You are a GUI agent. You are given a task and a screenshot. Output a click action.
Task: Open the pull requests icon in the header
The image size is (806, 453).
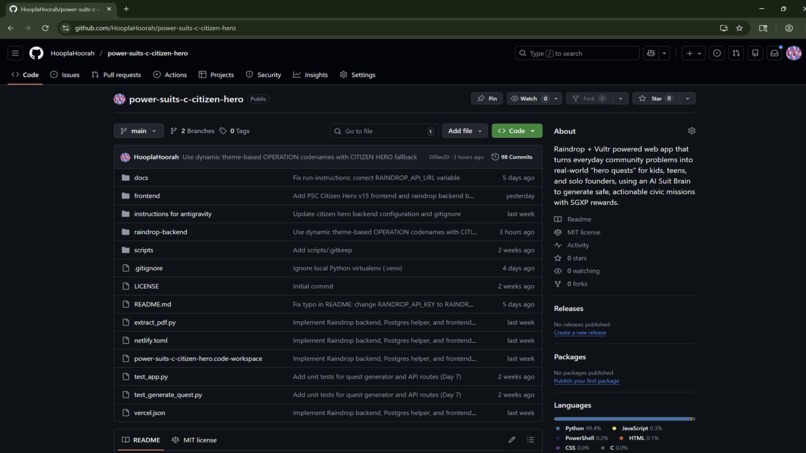736,53
